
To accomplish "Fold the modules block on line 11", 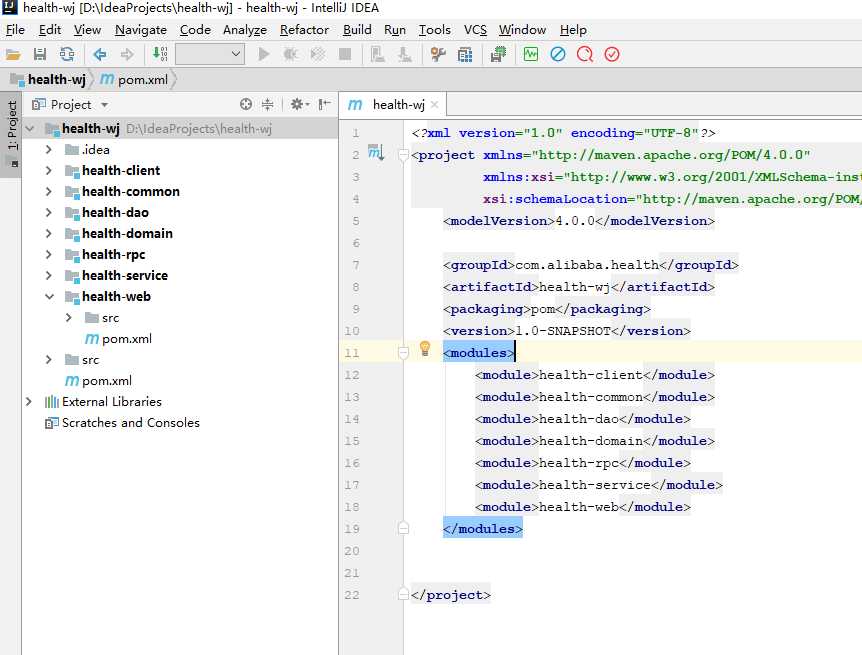I will (403, 353).
